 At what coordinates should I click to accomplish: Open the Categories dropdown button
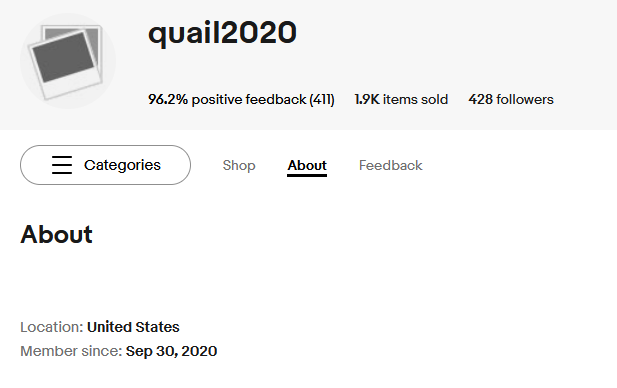coord(105,165)
